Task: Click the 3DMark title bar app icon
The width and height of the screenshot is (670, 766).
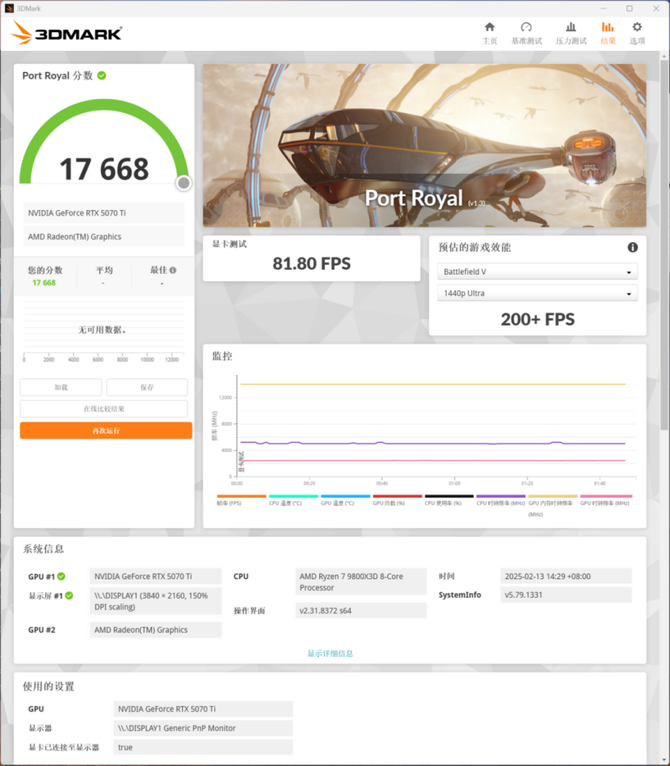Action: click(9, 8)
